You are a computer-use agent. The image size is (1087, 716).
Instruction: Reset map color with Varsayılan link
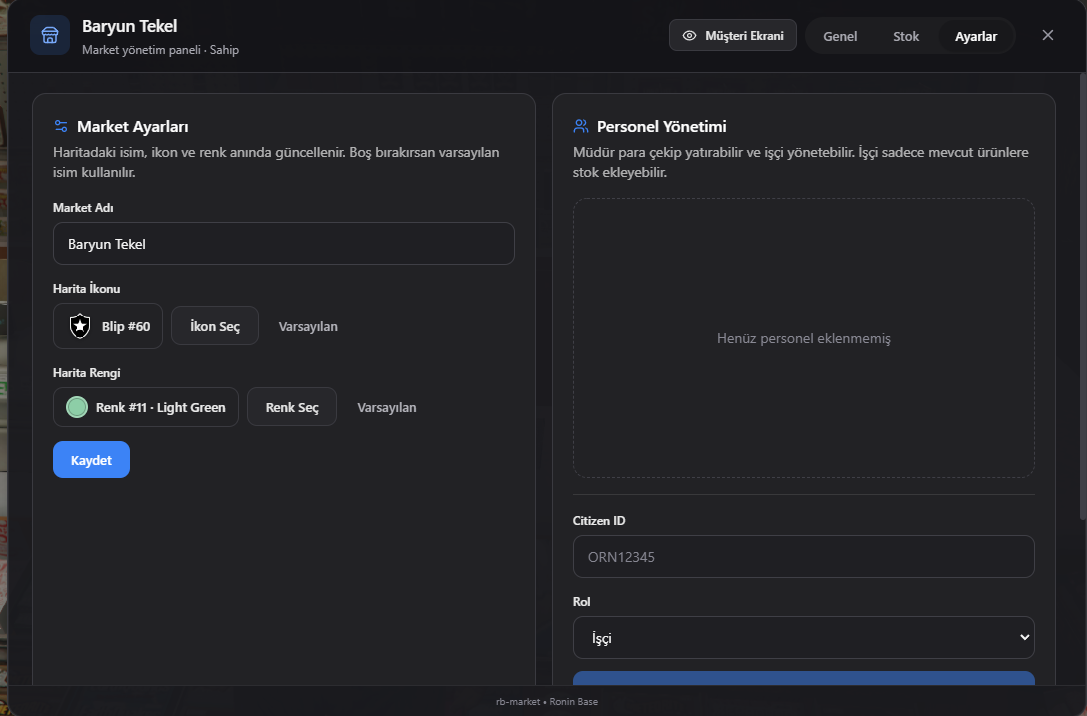(387, 408)
